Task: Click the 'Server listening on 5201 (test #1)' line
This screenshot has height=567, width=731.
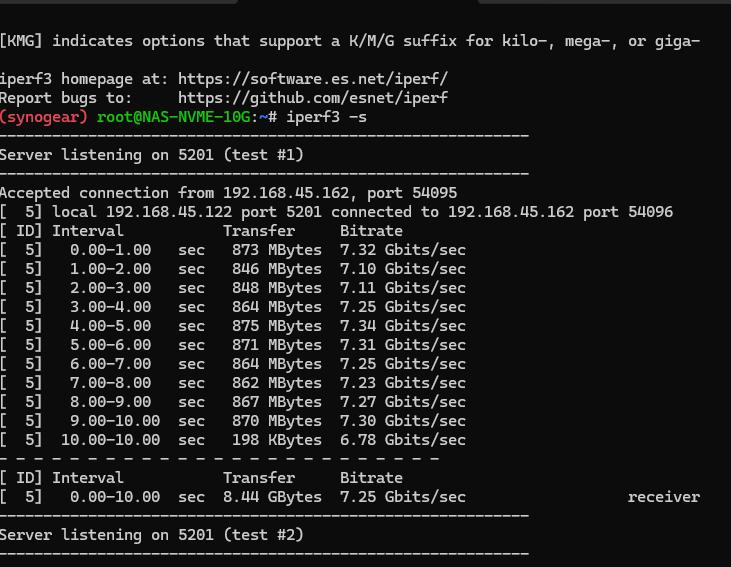Action: (152, 155)
